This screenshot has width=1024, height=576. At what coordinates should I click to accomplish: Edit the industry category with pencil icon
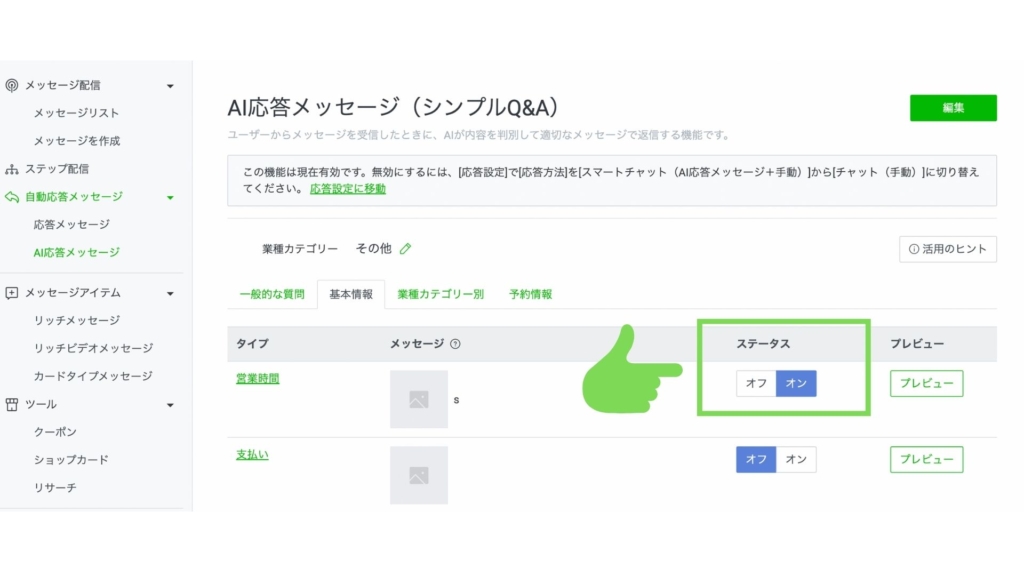click(x=406, y=249)
